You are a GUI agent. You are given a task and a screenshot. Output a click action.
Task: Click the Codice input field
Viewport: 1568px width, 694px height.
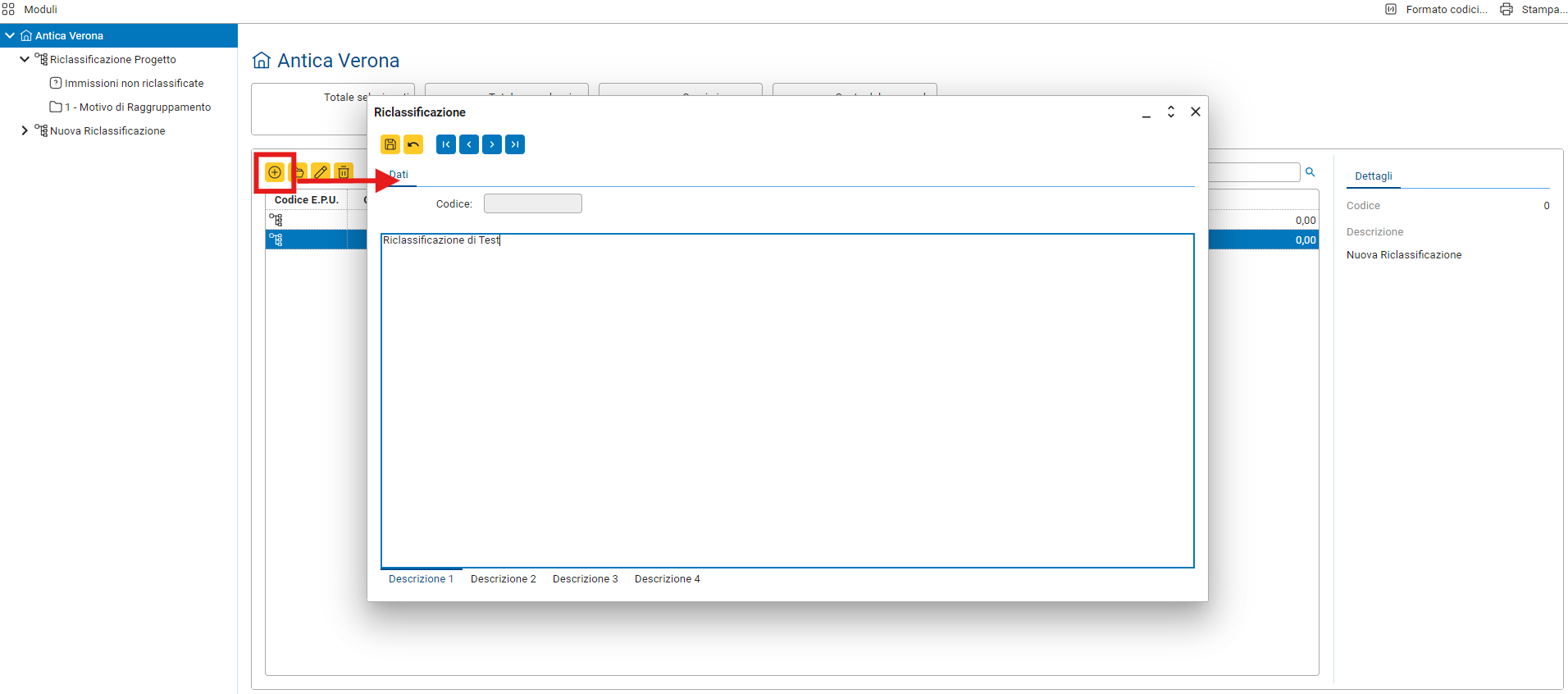coord(532,203)
